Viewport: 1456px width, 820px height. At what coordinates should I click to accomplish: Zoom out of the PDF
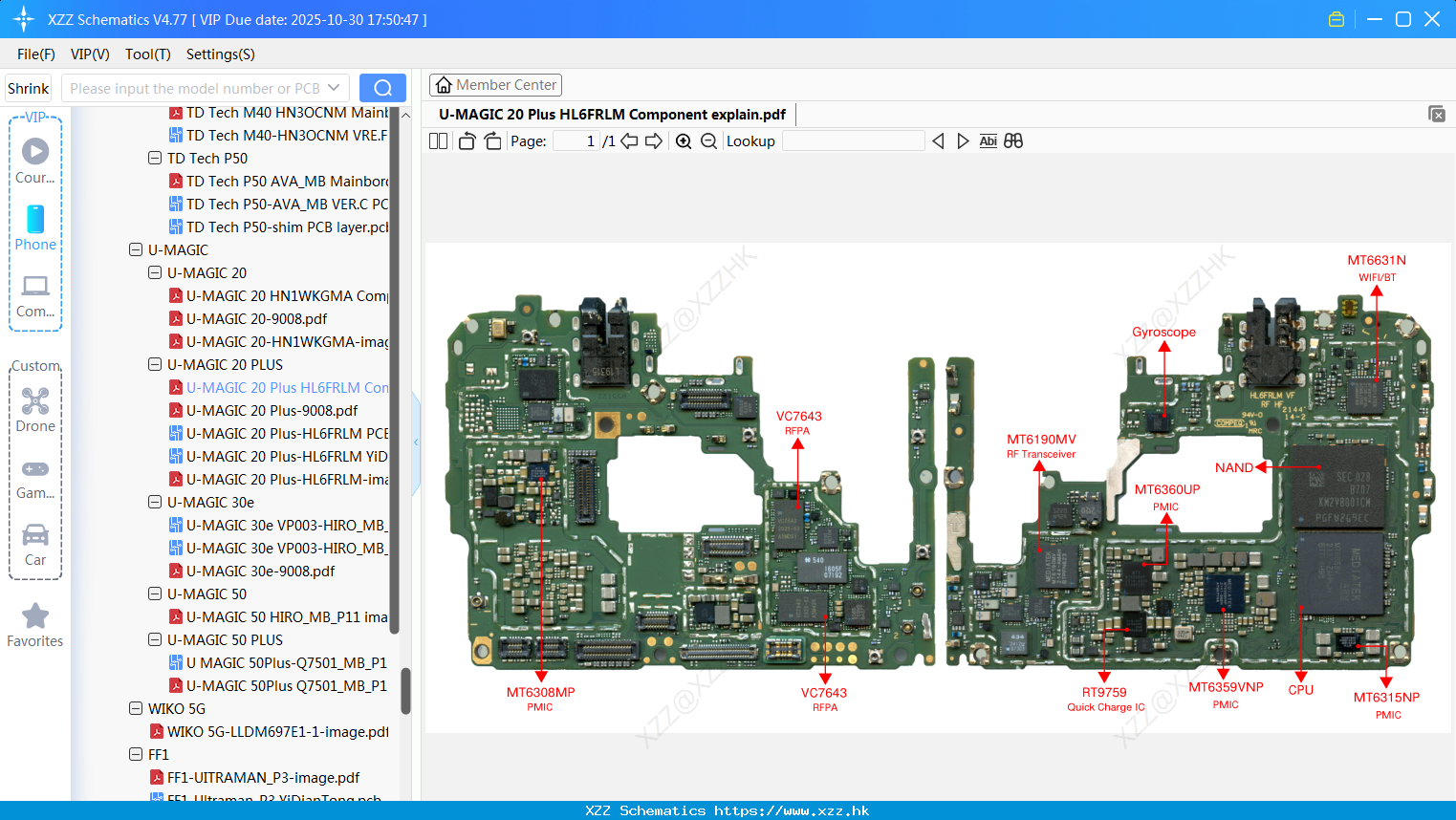(708, 141)
